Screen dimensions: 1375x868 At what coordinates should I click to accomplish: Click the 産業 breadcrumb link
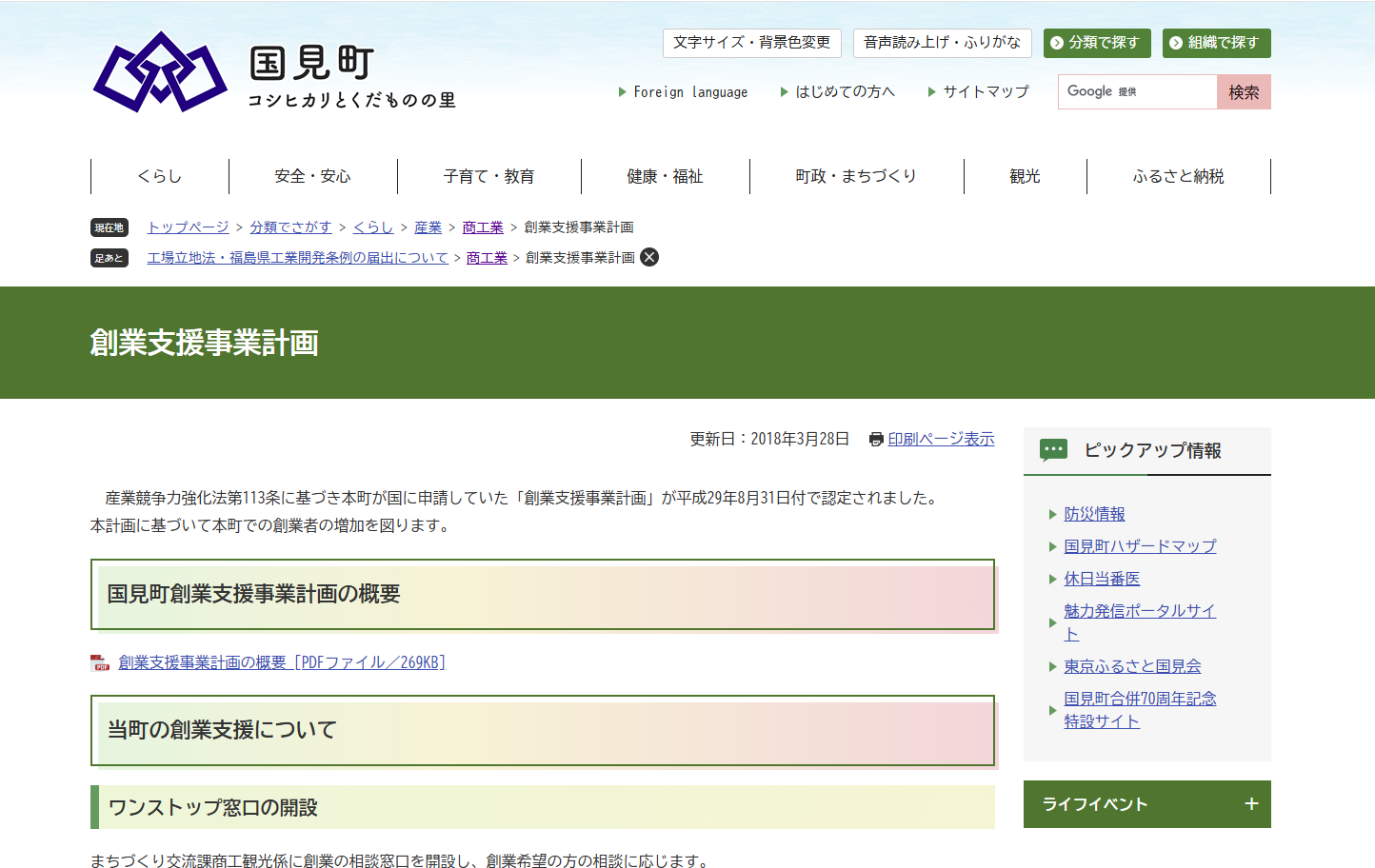tap(428, 227)
